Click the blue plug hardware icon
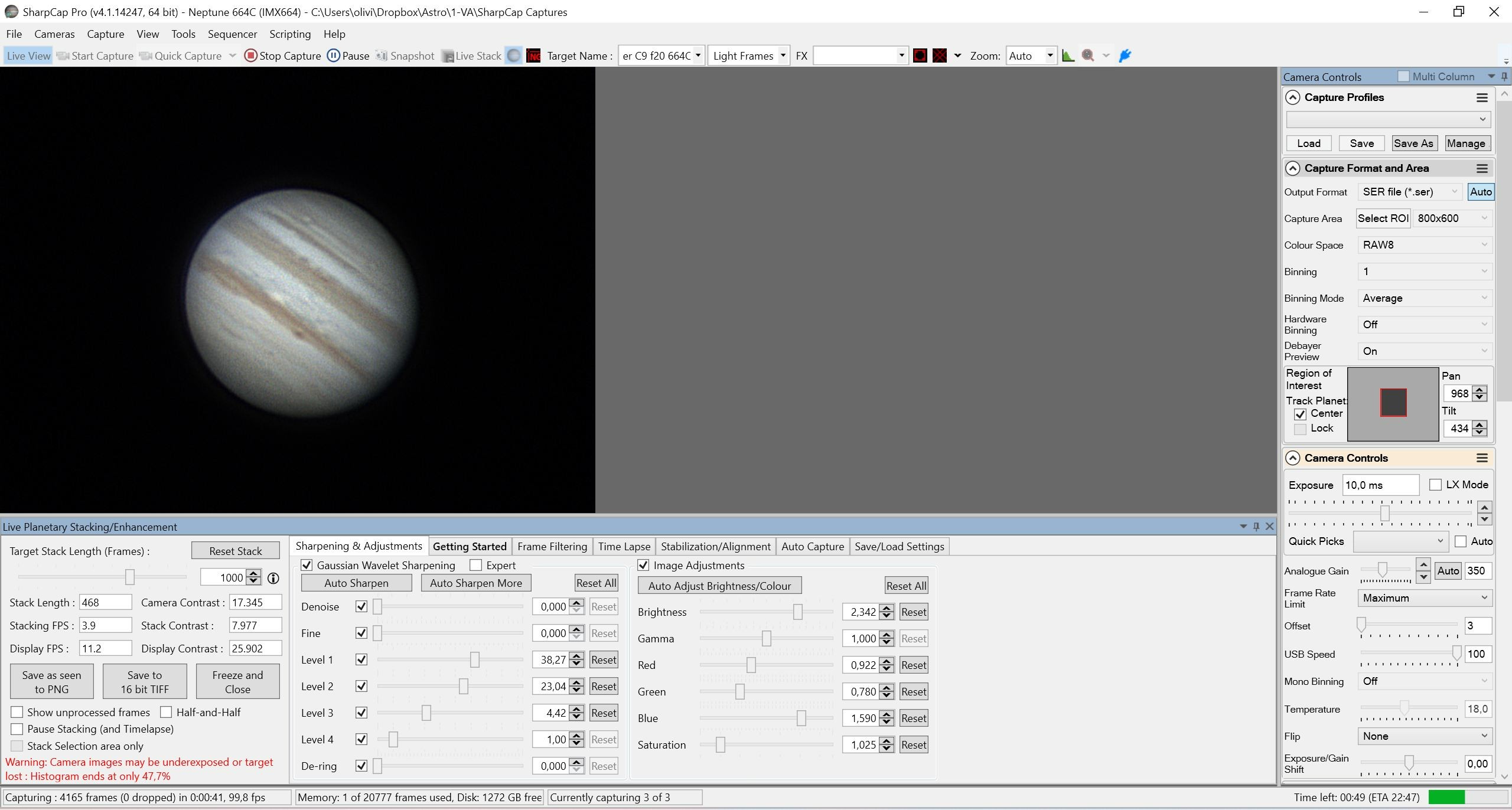 1125,55
